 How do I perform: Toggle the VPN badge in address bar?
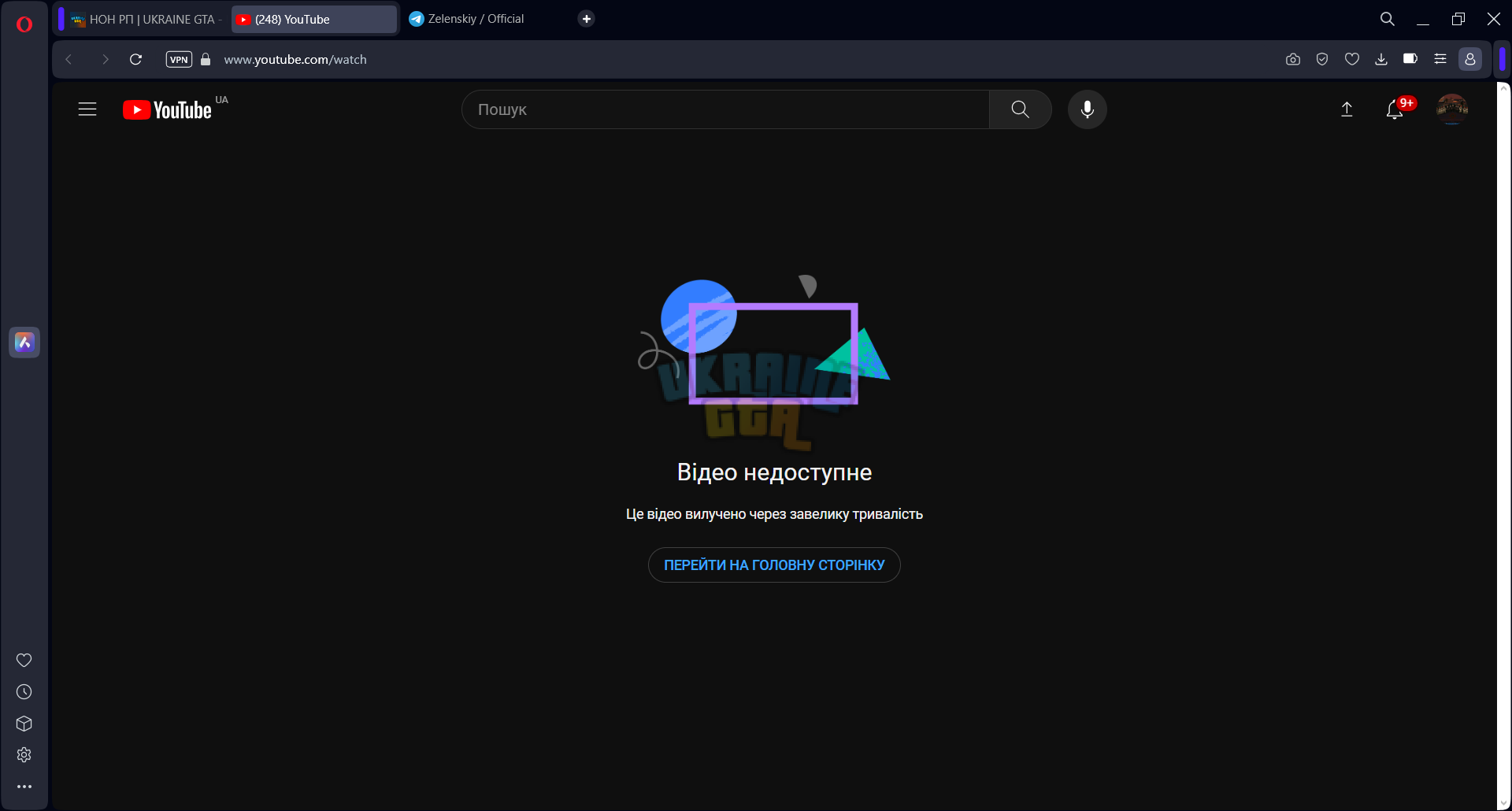point(179,59)
